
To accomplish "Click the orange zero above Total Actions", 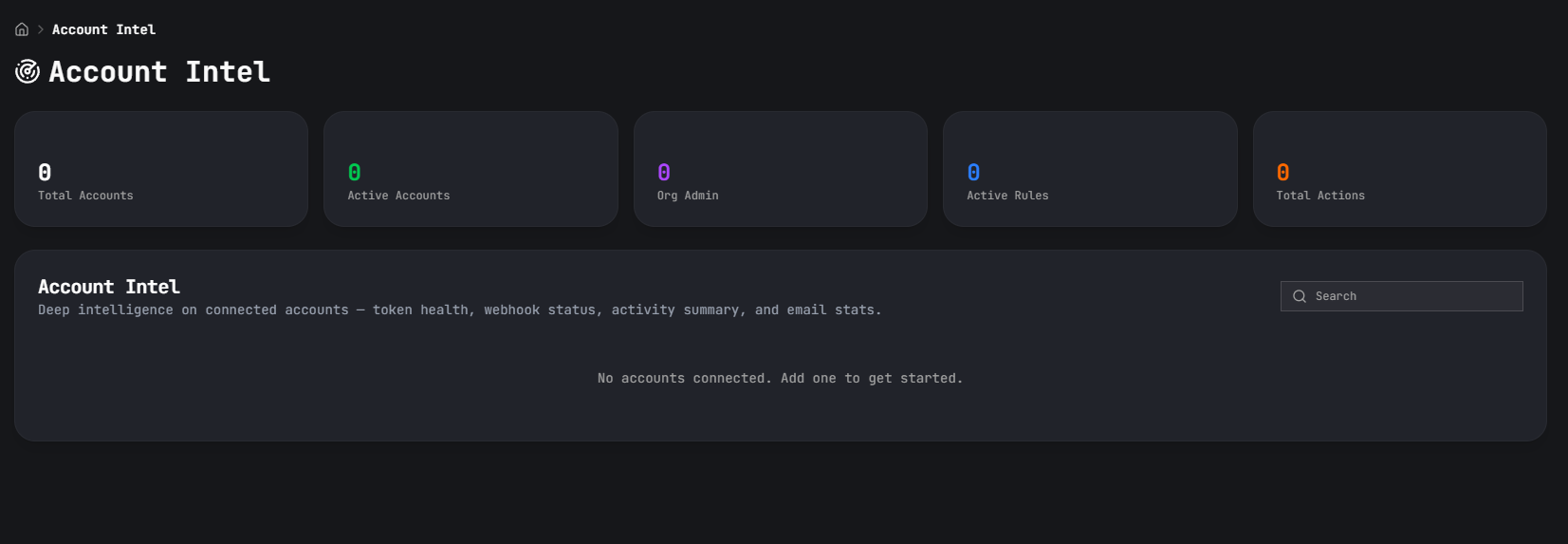I will pos(1282,172).
